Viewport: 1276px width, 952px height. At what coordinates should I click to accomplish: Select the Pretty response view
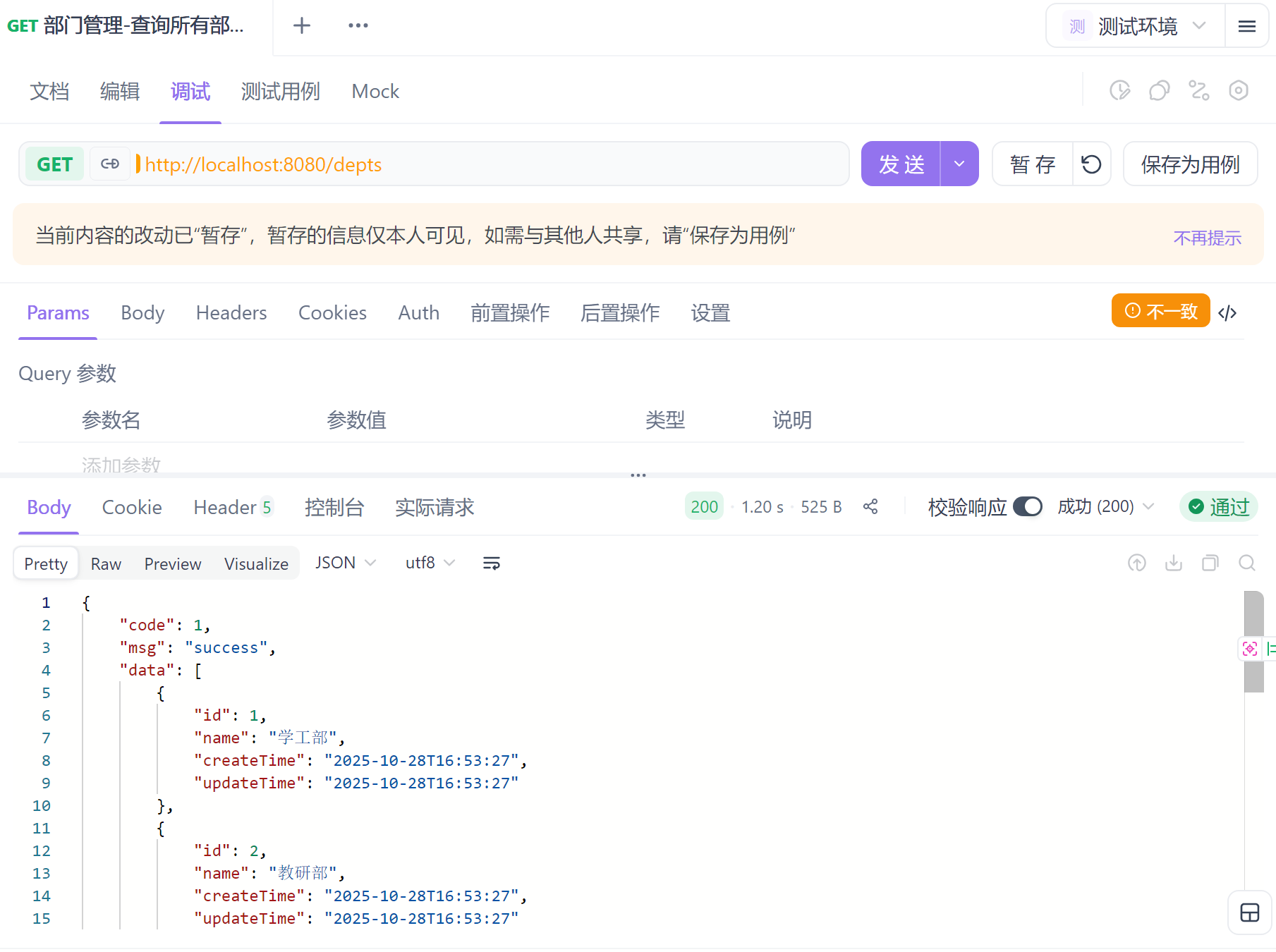pyautogui.click(x=46, y=563)
